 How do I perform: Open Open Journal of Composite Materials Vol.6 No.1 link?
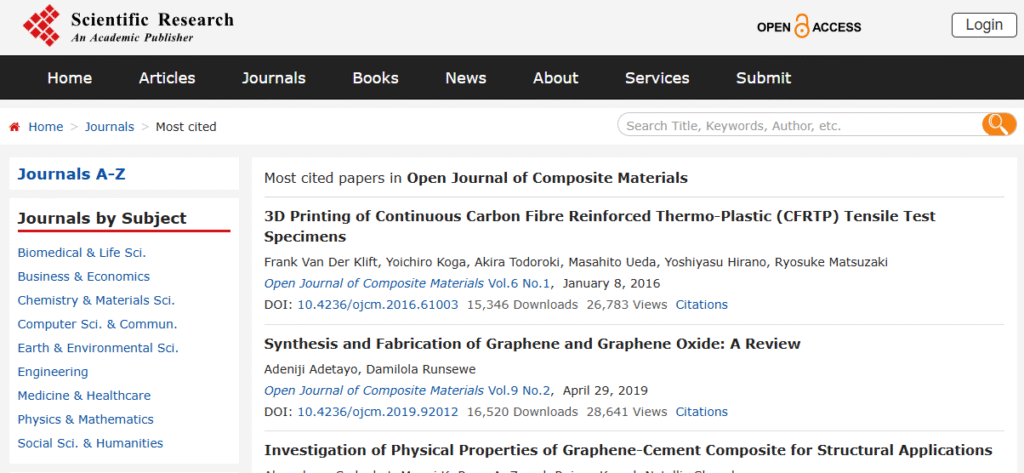click(408, 284)
